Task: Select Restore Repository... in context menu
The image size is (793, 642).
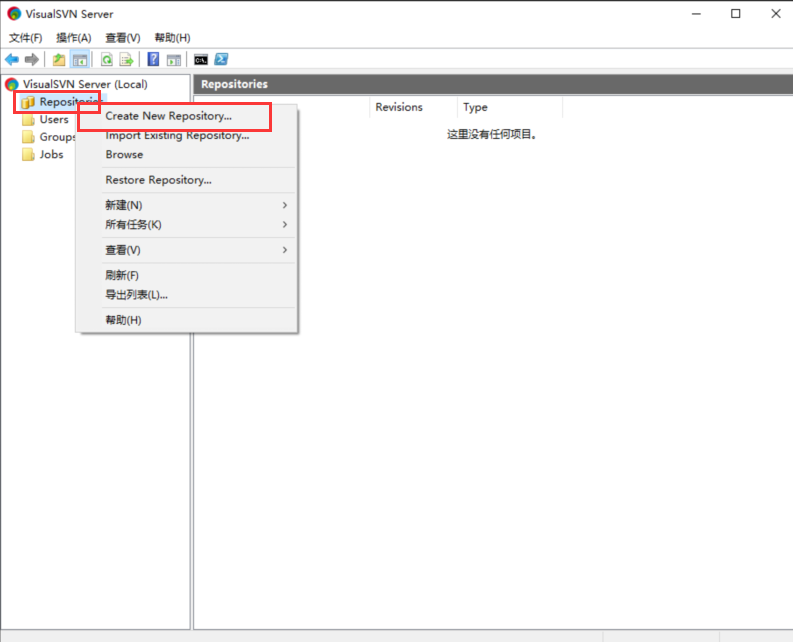Action: [158, 180]
